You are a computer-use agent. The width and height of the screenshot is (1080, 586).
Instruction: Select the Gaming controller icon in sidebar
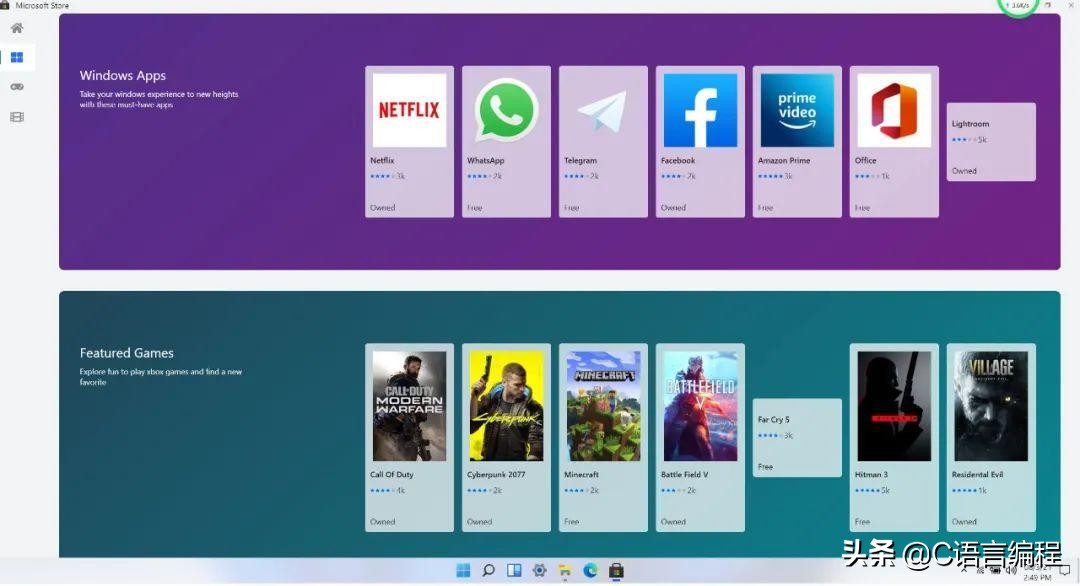(16, 86)
